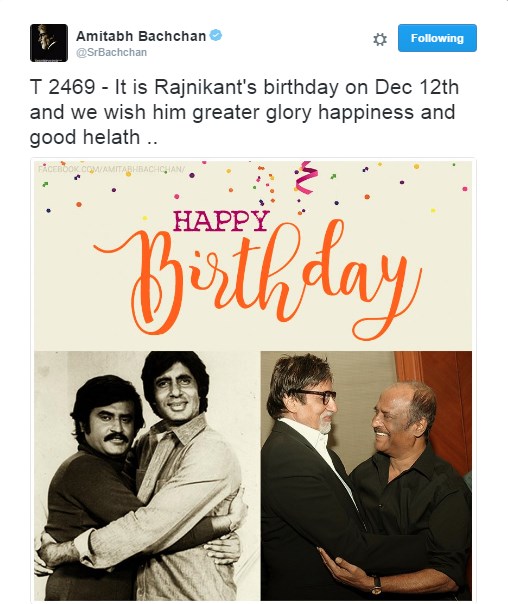Open the Amitabh Bachchan display name link

[x=141, y=36]
